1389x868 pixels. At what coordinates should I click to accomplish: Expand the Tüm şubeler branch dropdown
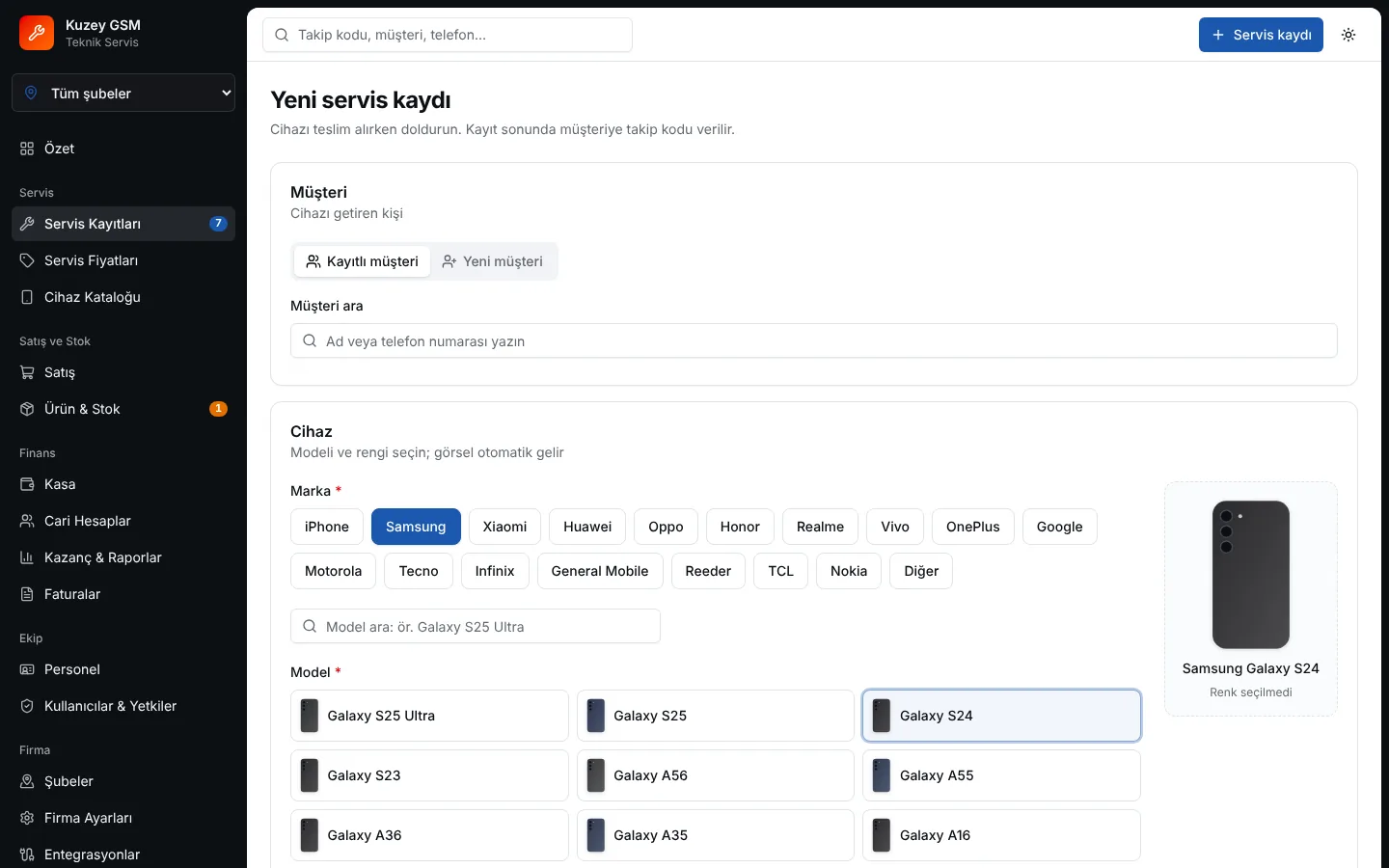tap(123, 93)
